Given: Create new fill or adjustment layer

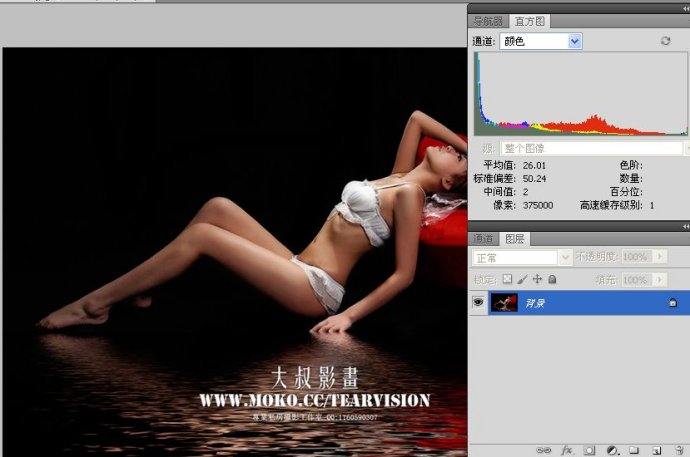Looking at the screenshot, I should (613, 450).
